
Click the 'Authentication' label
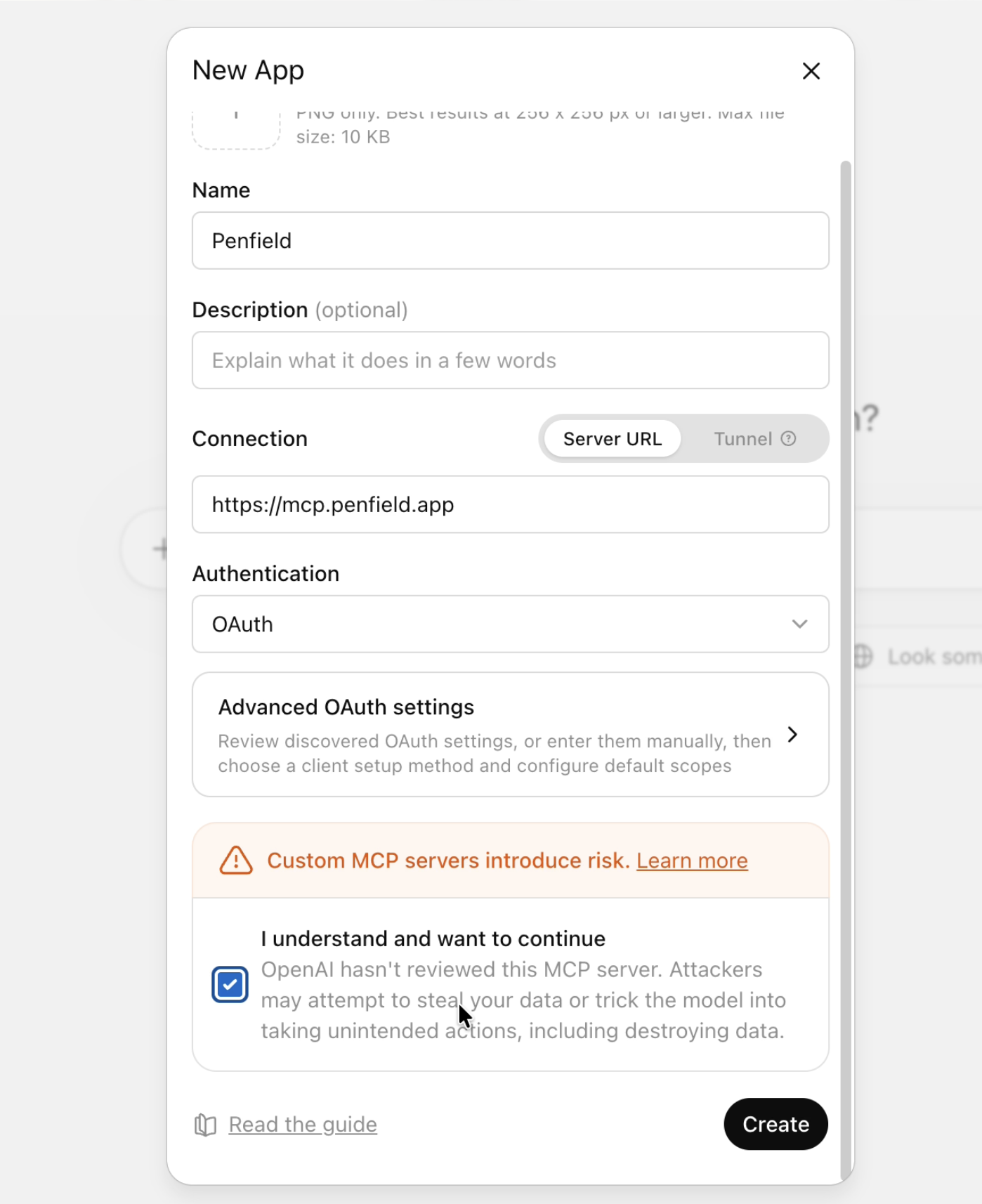click(266, 574)
